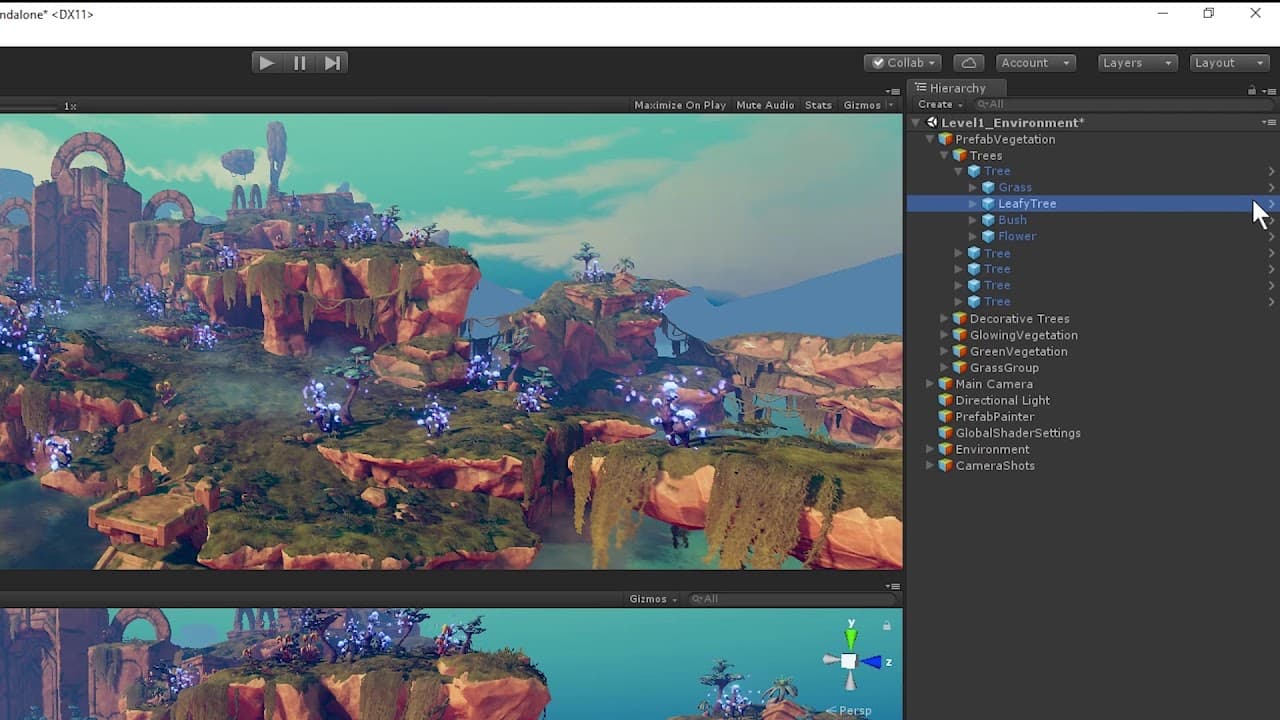Click the Collab button
Viewport: 1280px width, 720px height.
click(x=904, y=62)
